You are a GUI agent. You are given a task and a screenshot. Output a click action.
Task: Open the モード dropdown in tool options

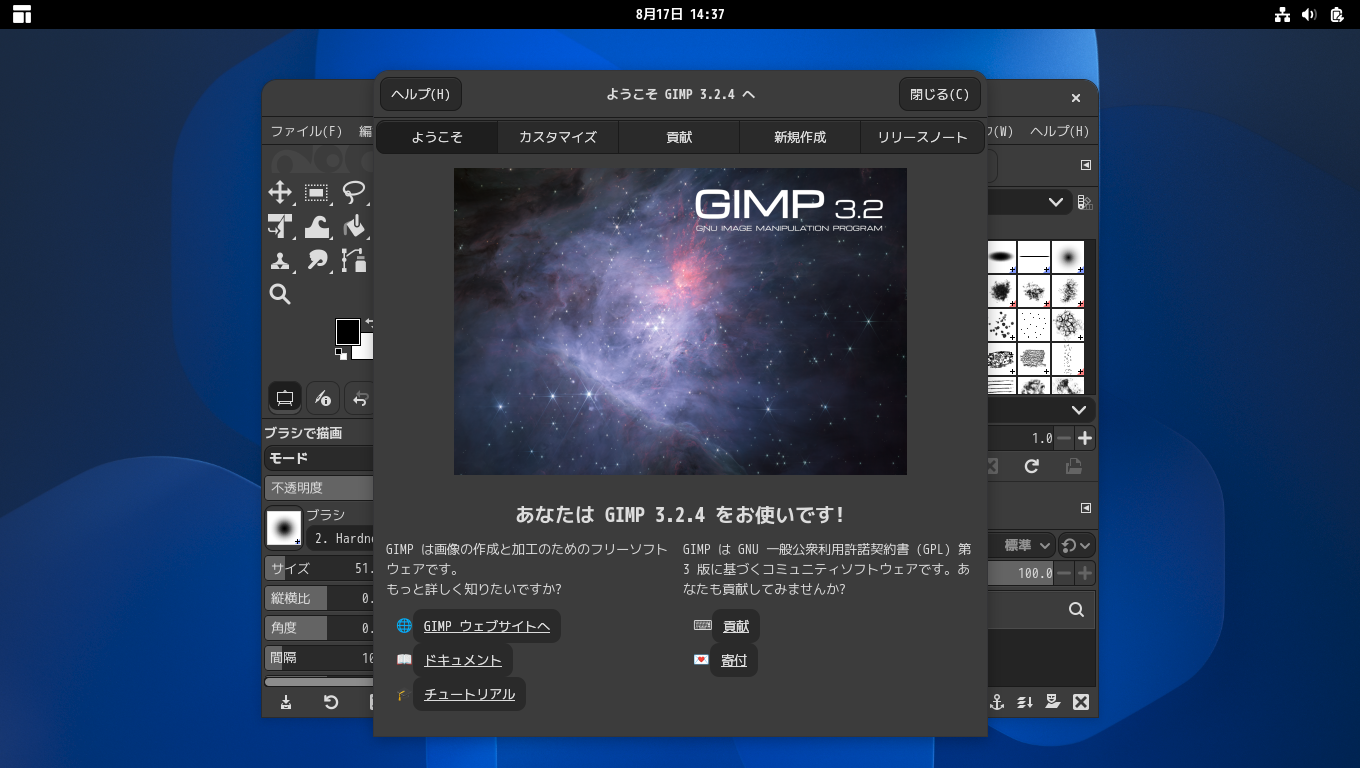pyautogui.click(x=318, y=458)
